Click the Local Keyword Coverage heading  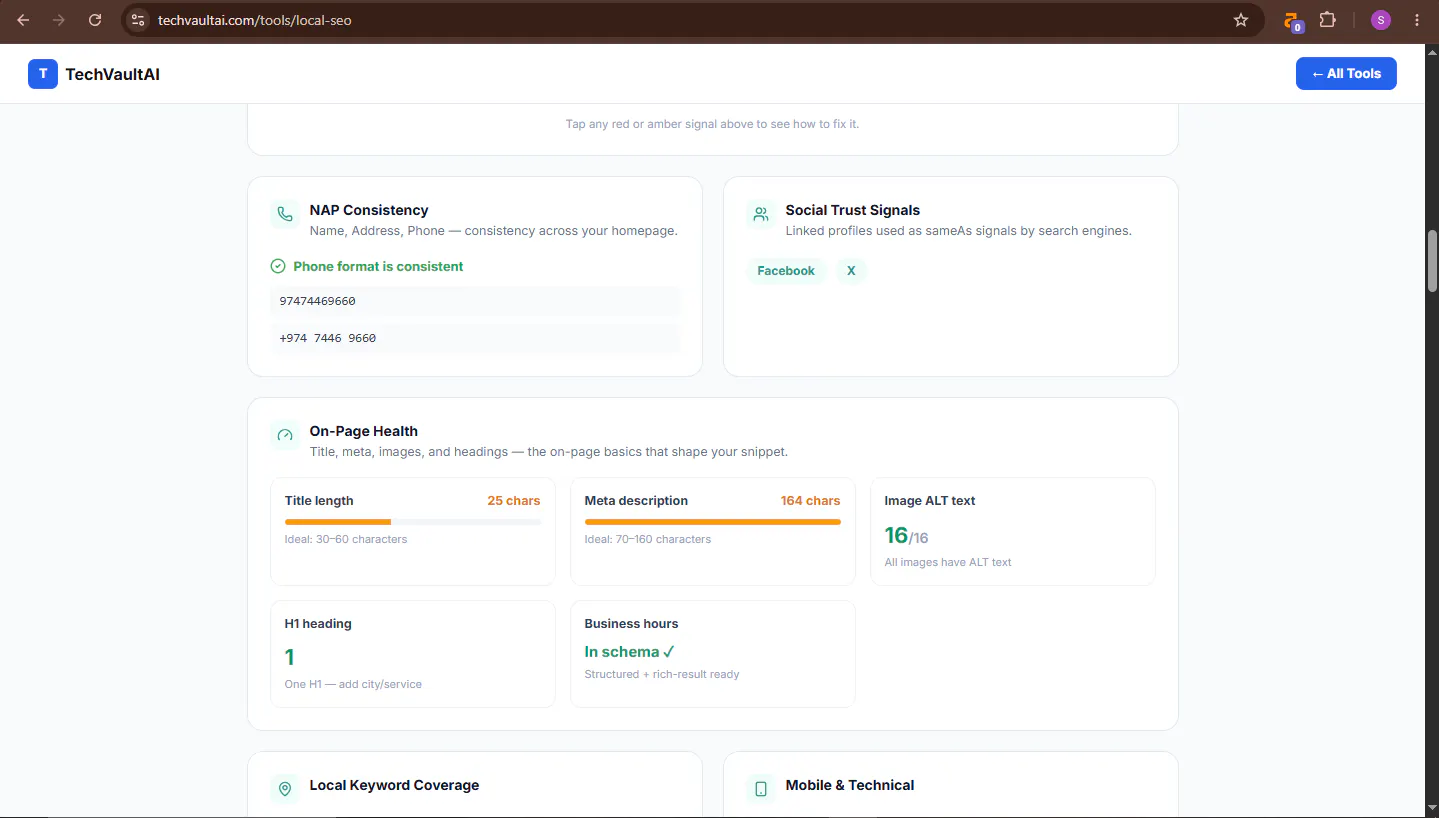coord(394,785)
